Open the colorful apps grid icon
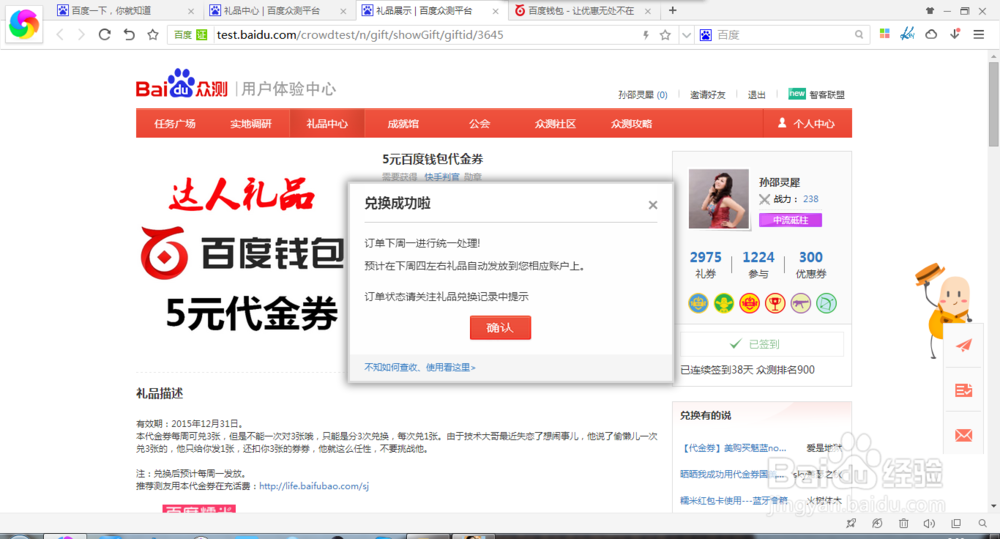The width and height of the screenshot is (1000, 539). click(x=885, y=34)
